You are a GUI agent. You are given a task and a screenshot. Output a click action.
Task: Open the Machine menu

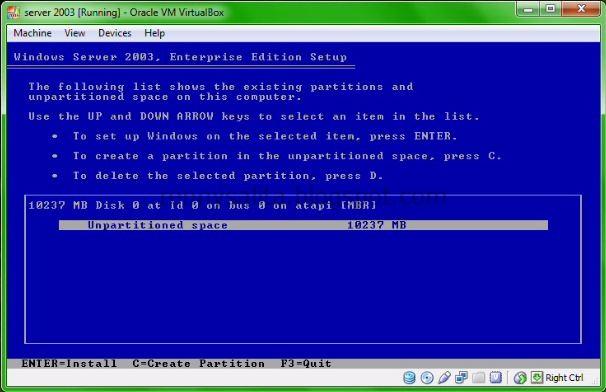tap(32, 33)
